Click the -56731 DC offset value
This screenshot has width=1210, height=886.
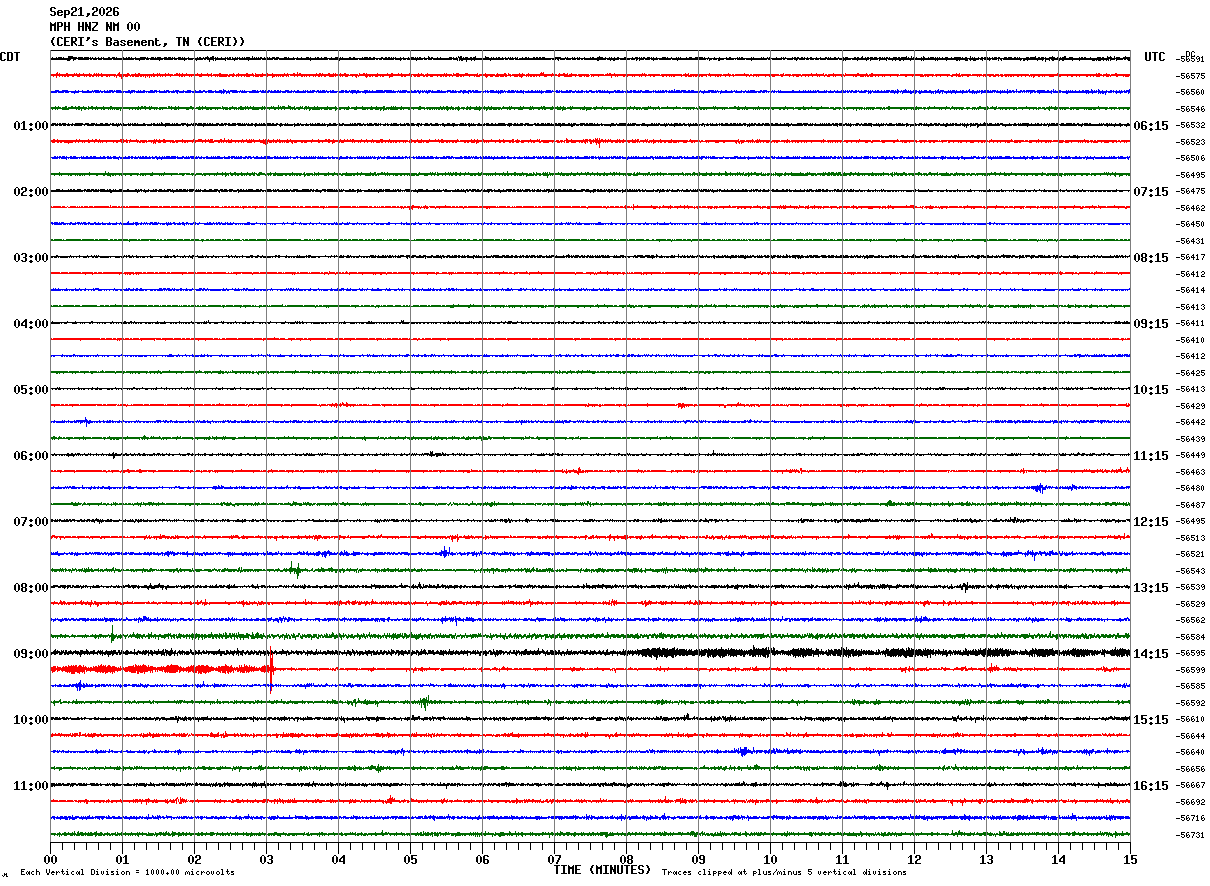click(1191, 835)
